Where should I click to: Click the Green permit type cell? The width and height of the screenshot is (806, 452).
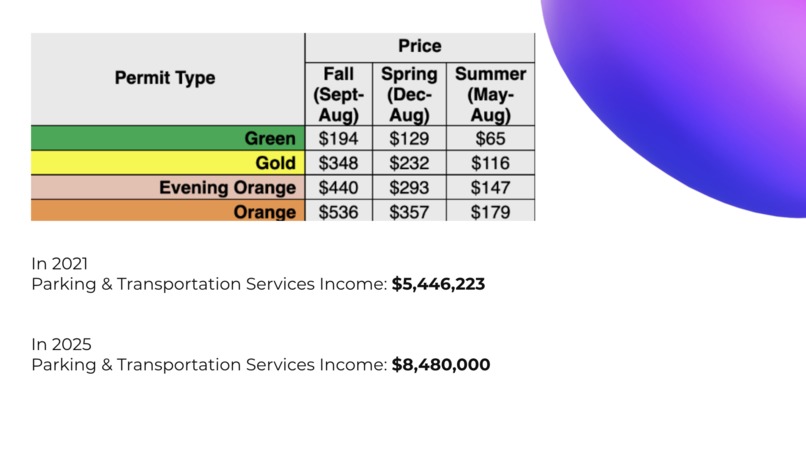[168, 138]
